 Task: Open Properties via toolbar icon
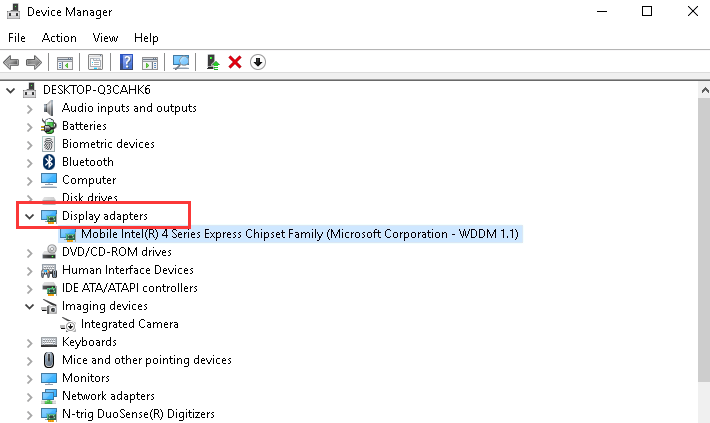(x=95, y=62)
